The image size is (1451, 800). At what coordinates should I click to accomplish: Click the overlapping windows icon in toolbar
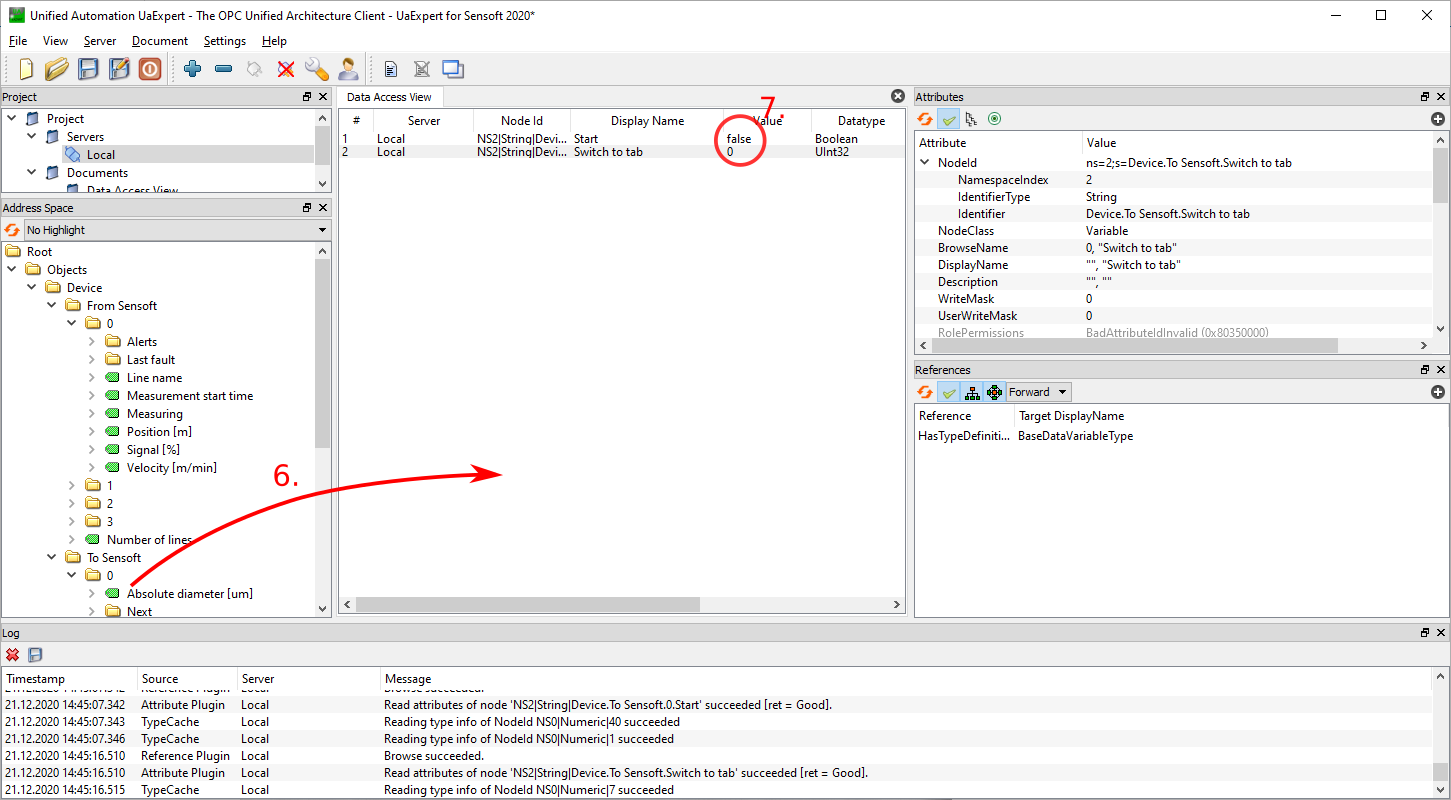(x=453, y=69)
